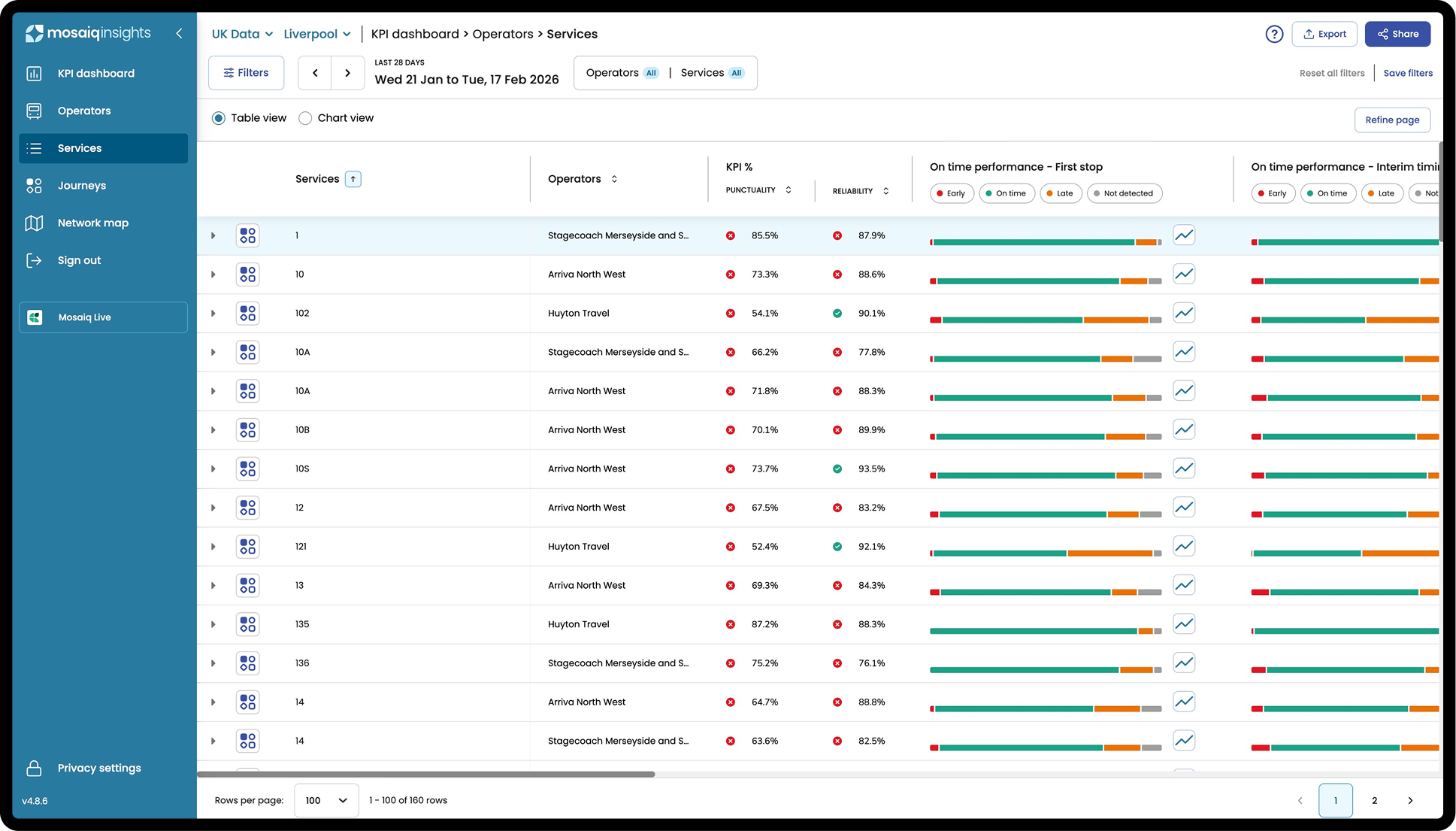Expand the row for service 10S
The image size is (1456, 831).
pyautogui.click(x=213, y=469)
